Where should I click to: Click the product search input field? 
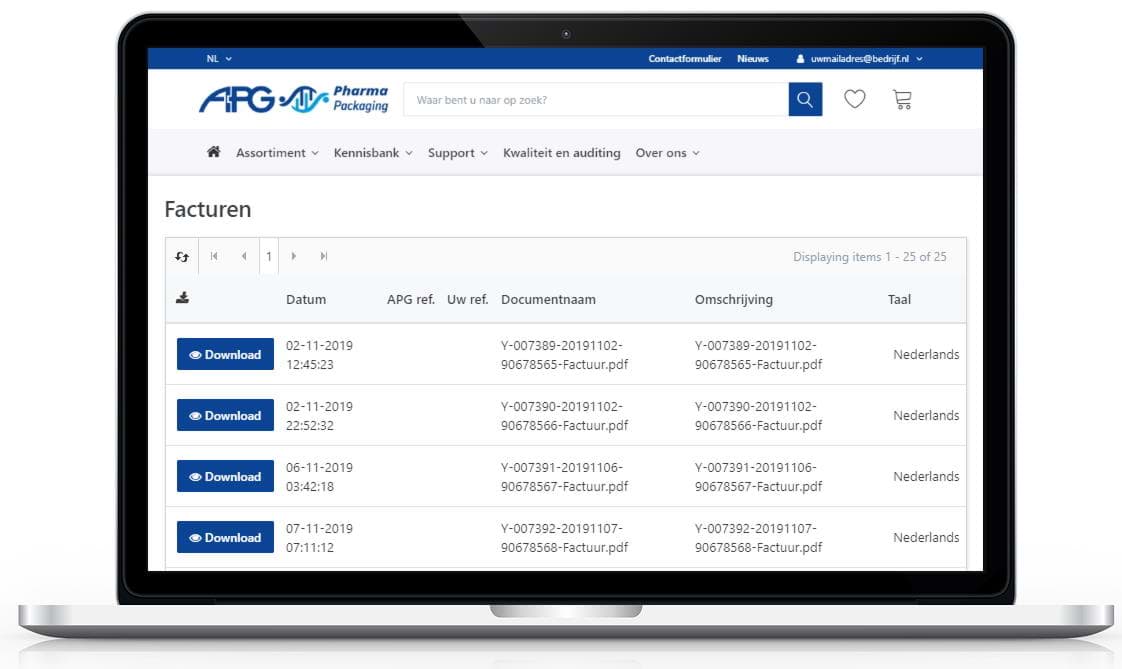(595, 100)
